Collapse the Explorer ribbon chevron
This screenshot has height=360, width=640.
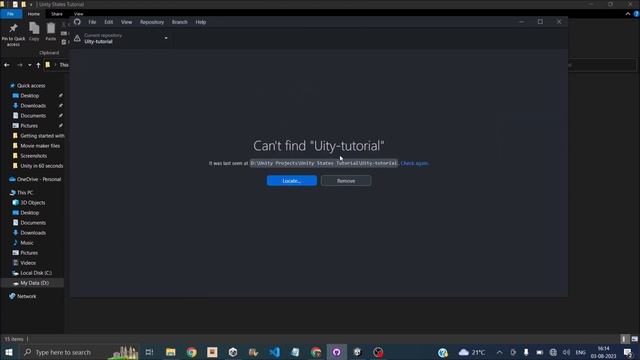coord(628,14)
